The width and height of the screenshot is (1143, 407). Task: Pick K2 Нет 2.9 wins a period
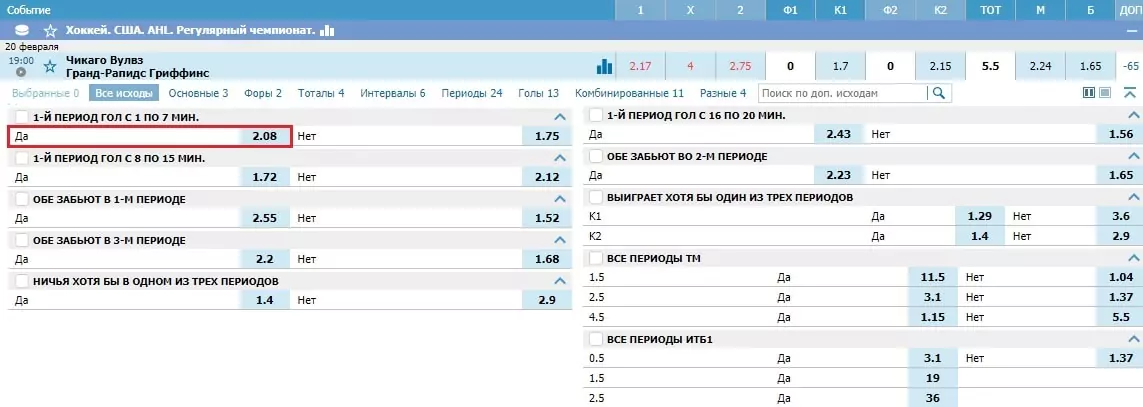tap(1120, 237)
